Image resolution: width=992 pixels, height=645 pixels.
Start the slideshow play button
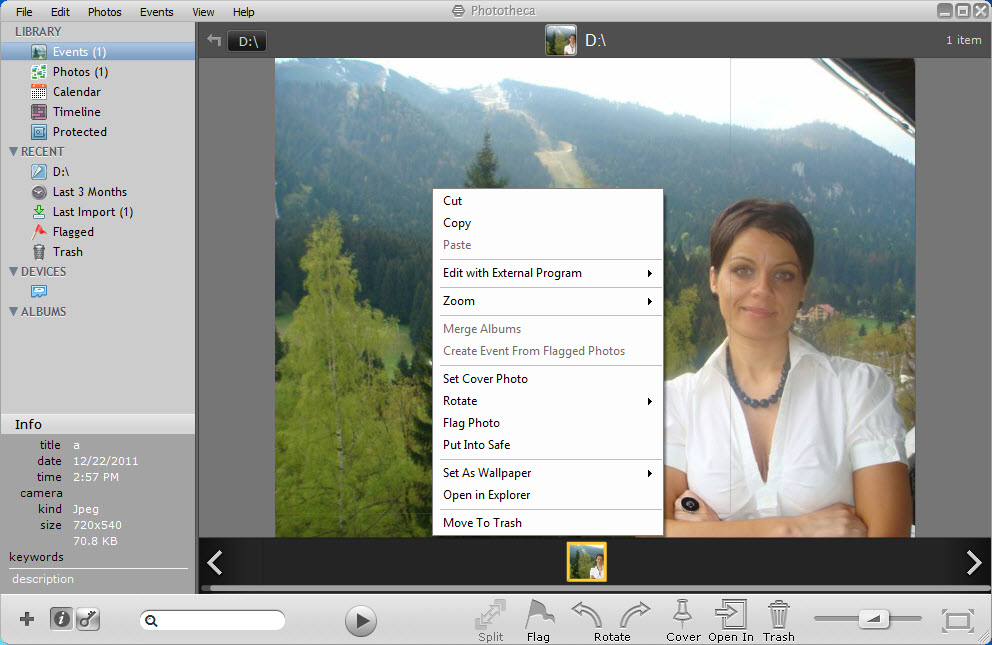point(361,621)
